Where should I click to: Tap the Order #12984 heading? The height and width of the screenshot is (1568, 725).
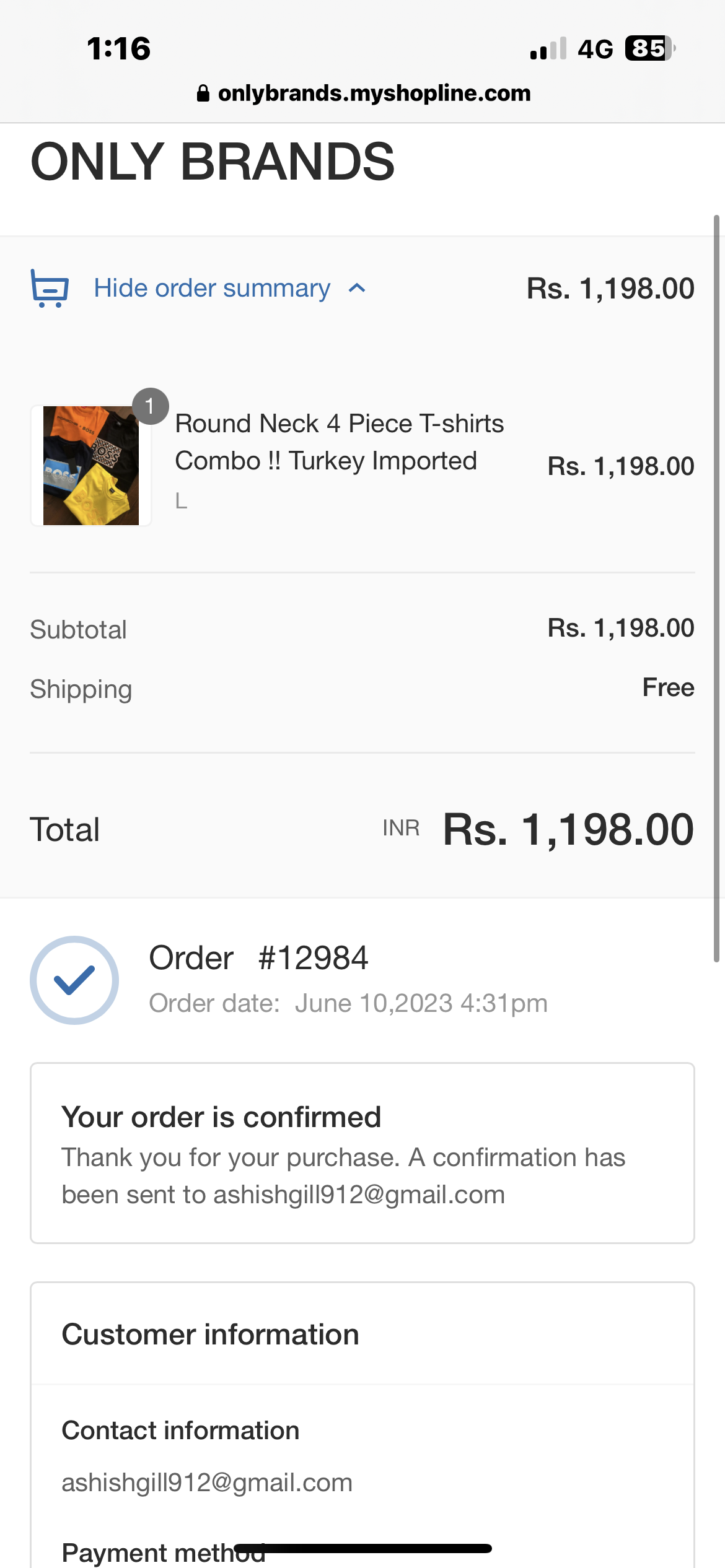tap(258, 958)
